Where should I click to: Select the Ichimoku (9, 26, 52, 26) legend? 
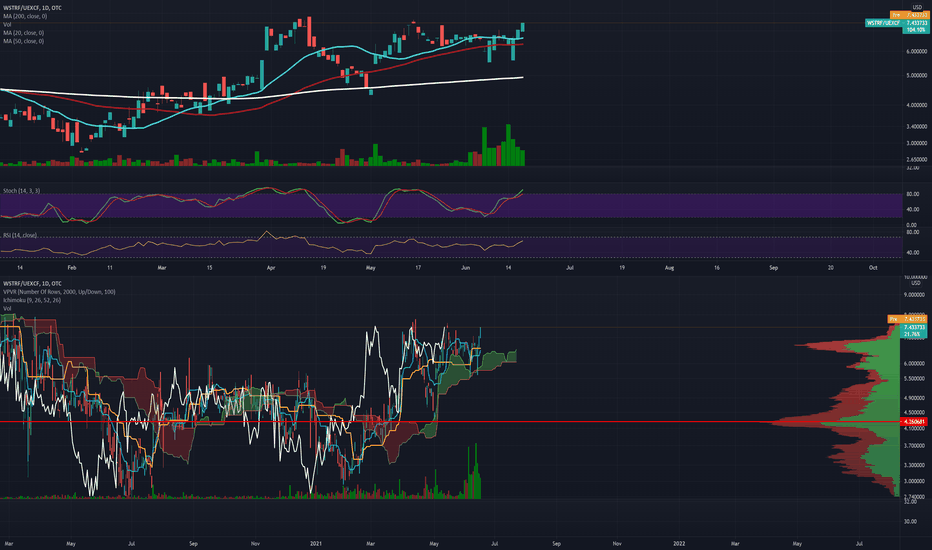pos(32,300)
